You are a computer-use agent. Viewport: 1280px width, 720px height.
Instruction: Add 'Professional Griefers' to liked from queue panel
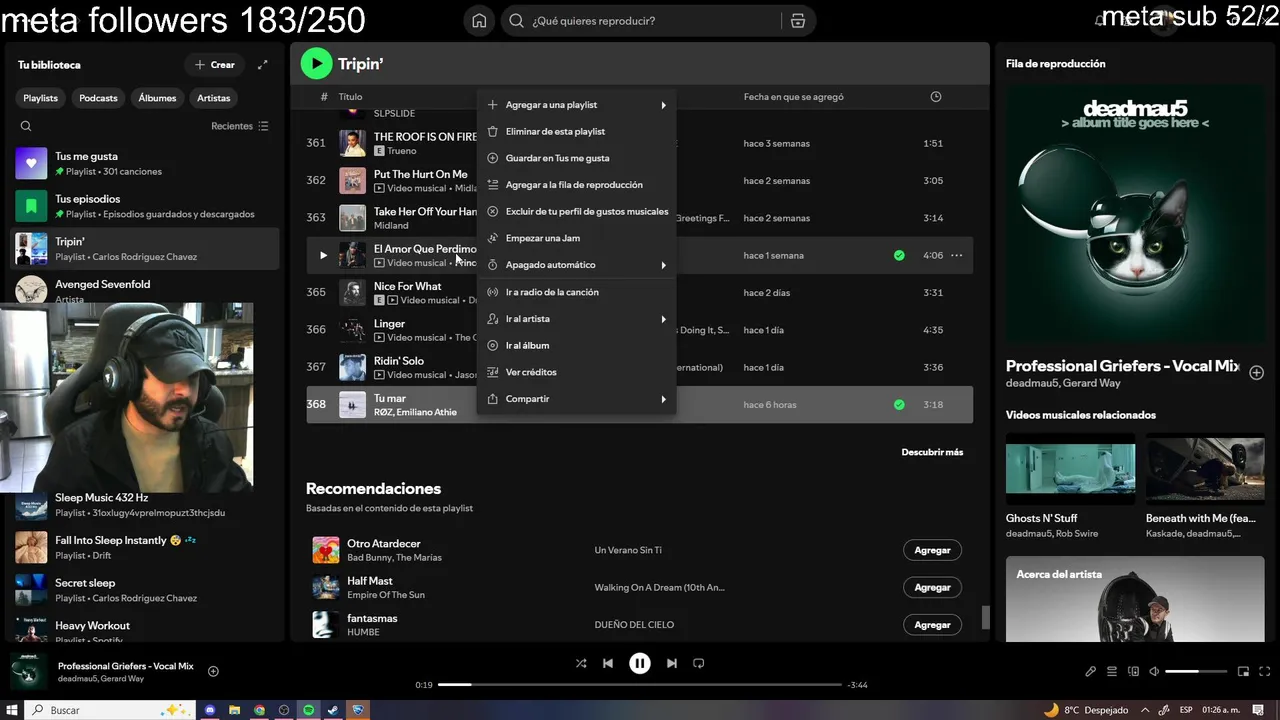(x=1257, y=372)
